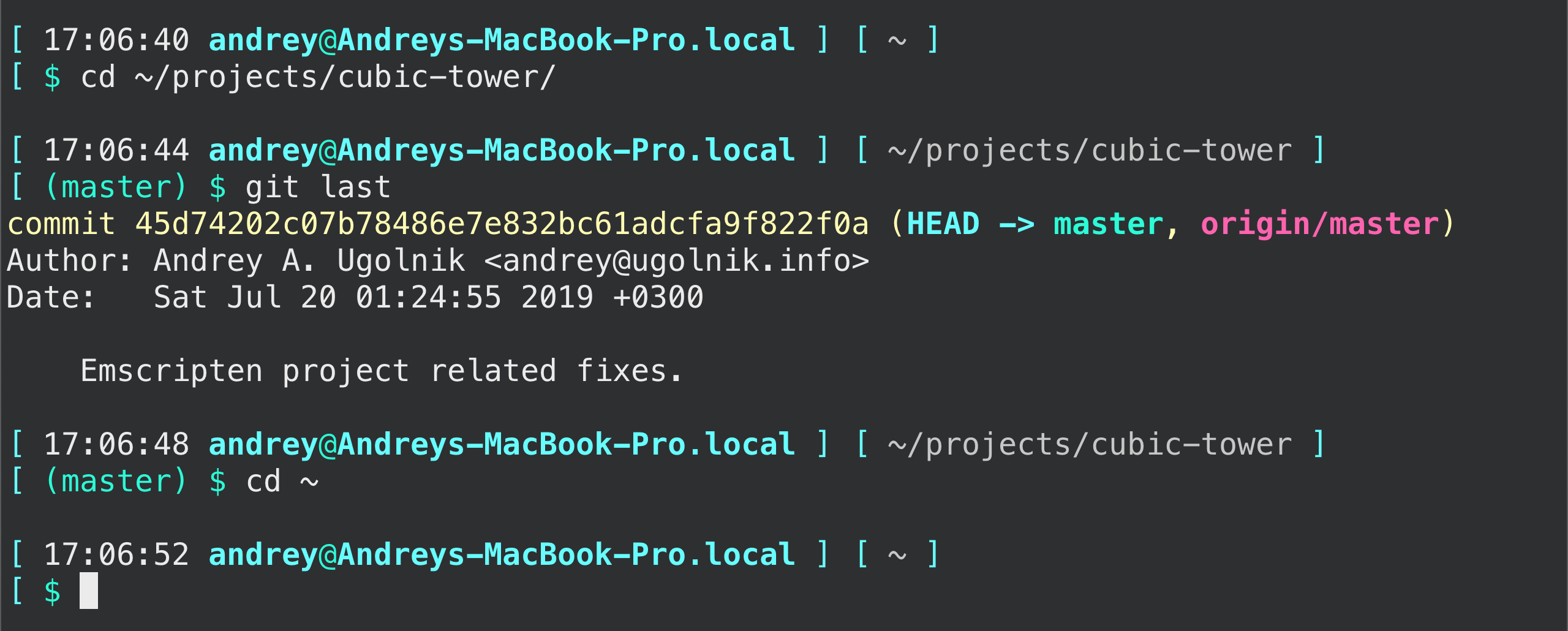Click the commit date 'Sat Jul 20 01:24:55 2019'
The width and height of the screenshot is (1568, 631).
pyautogui.click(x=374, y=297)
